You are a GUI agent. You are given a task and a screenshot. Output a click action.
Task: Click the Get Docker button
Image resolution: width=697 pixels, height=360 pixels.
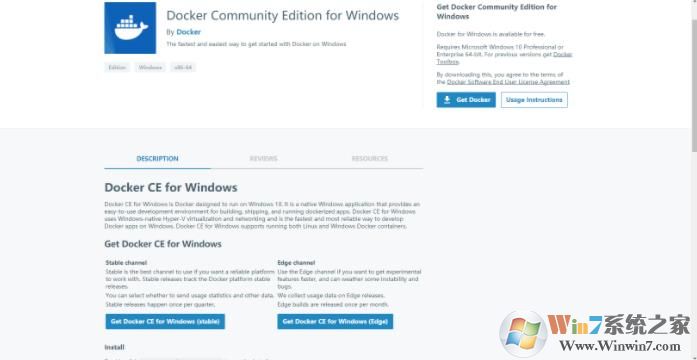pyautogui.click(x=466, y=100)
